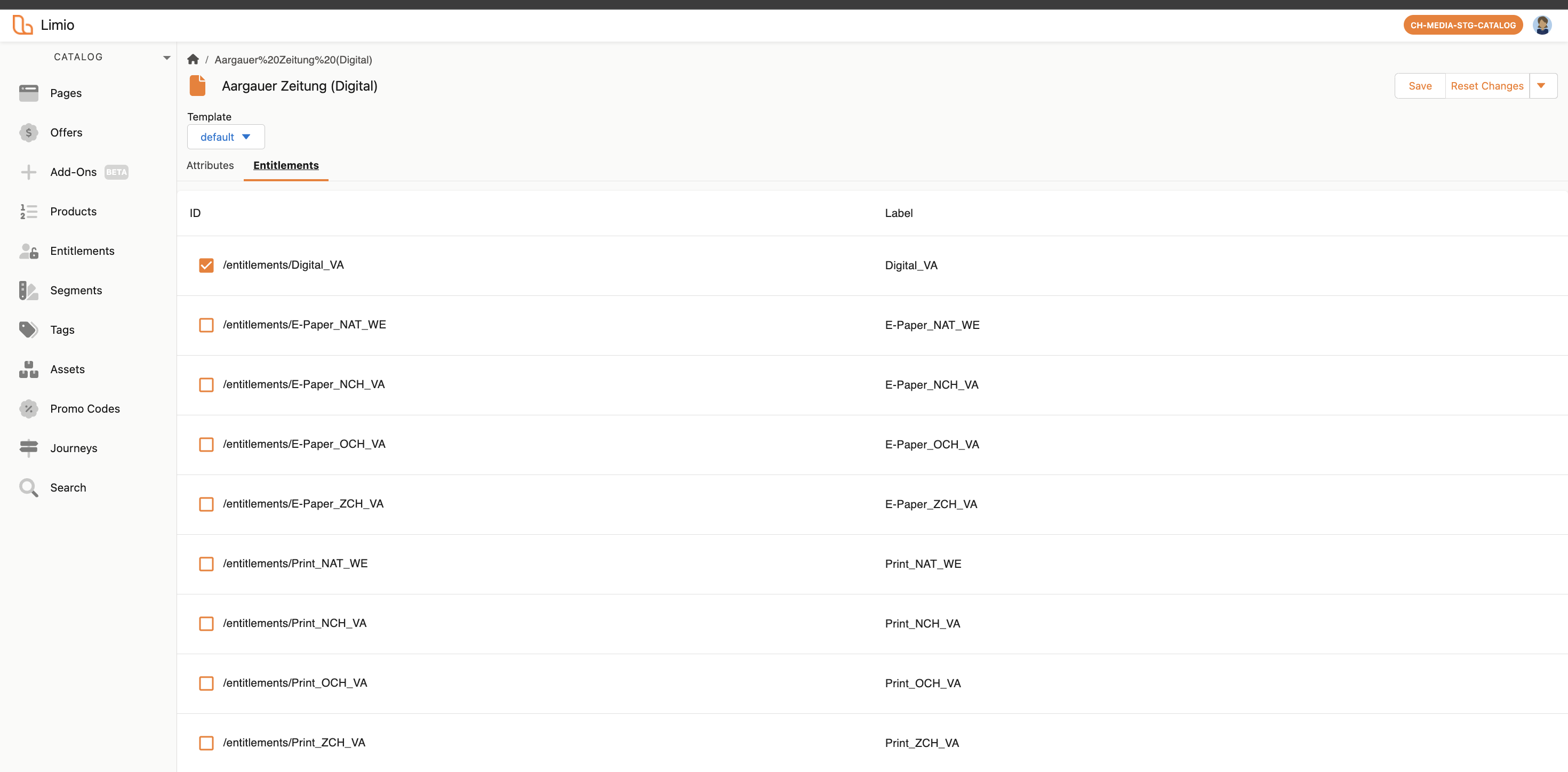Click the BETA badge next to Add-Ons

click(116, 172)
